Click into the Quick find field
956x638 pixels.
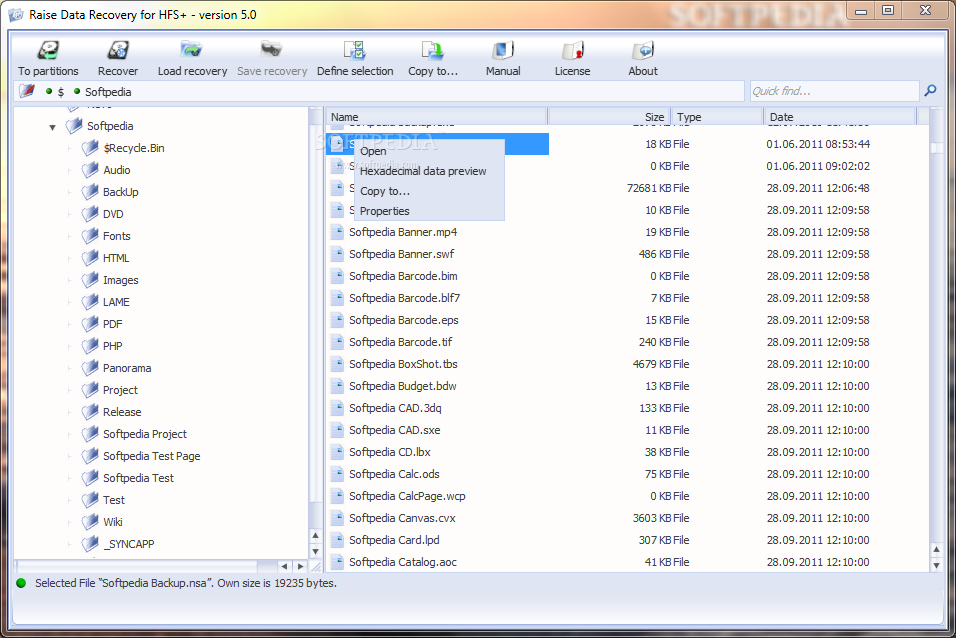(834, 91)
